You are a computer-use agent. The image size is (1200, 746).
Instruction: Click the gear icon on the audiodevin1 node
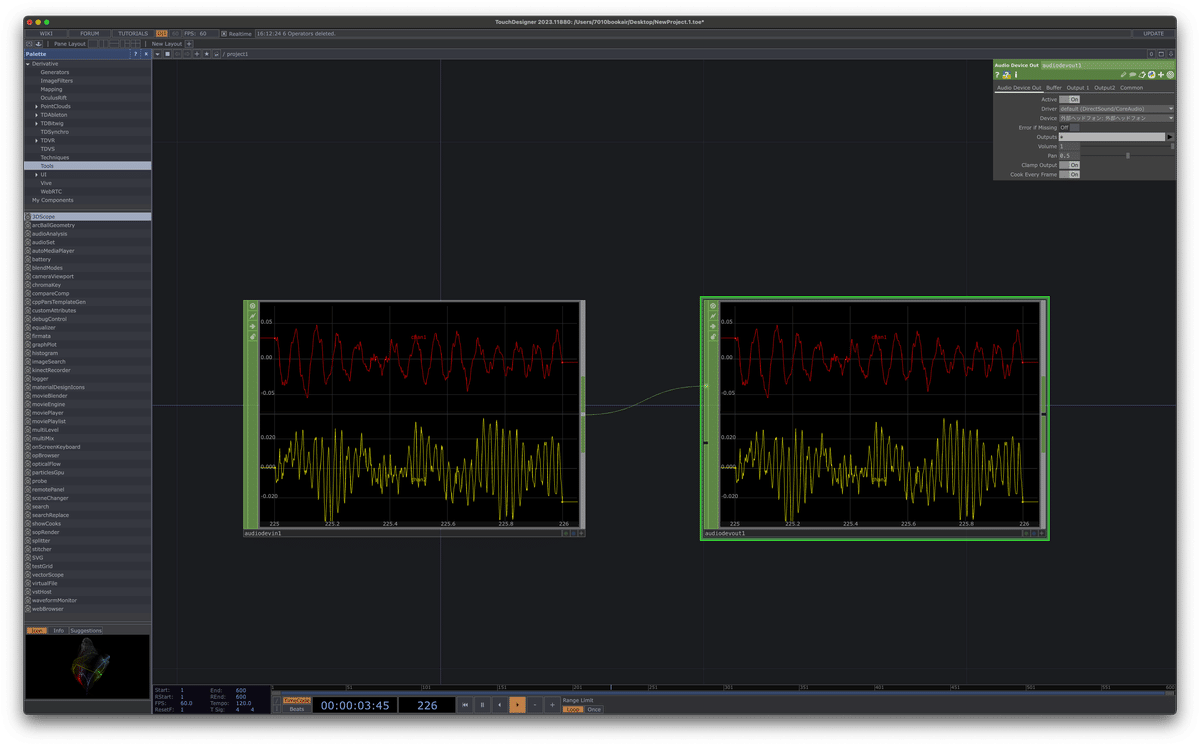coord(253,306)
